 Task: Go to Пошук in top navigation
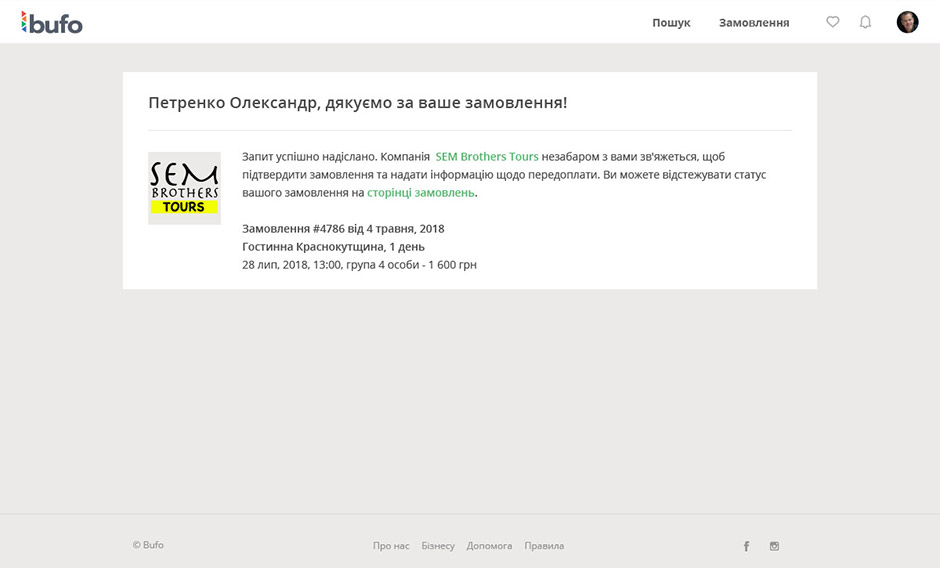click(671, 22)
